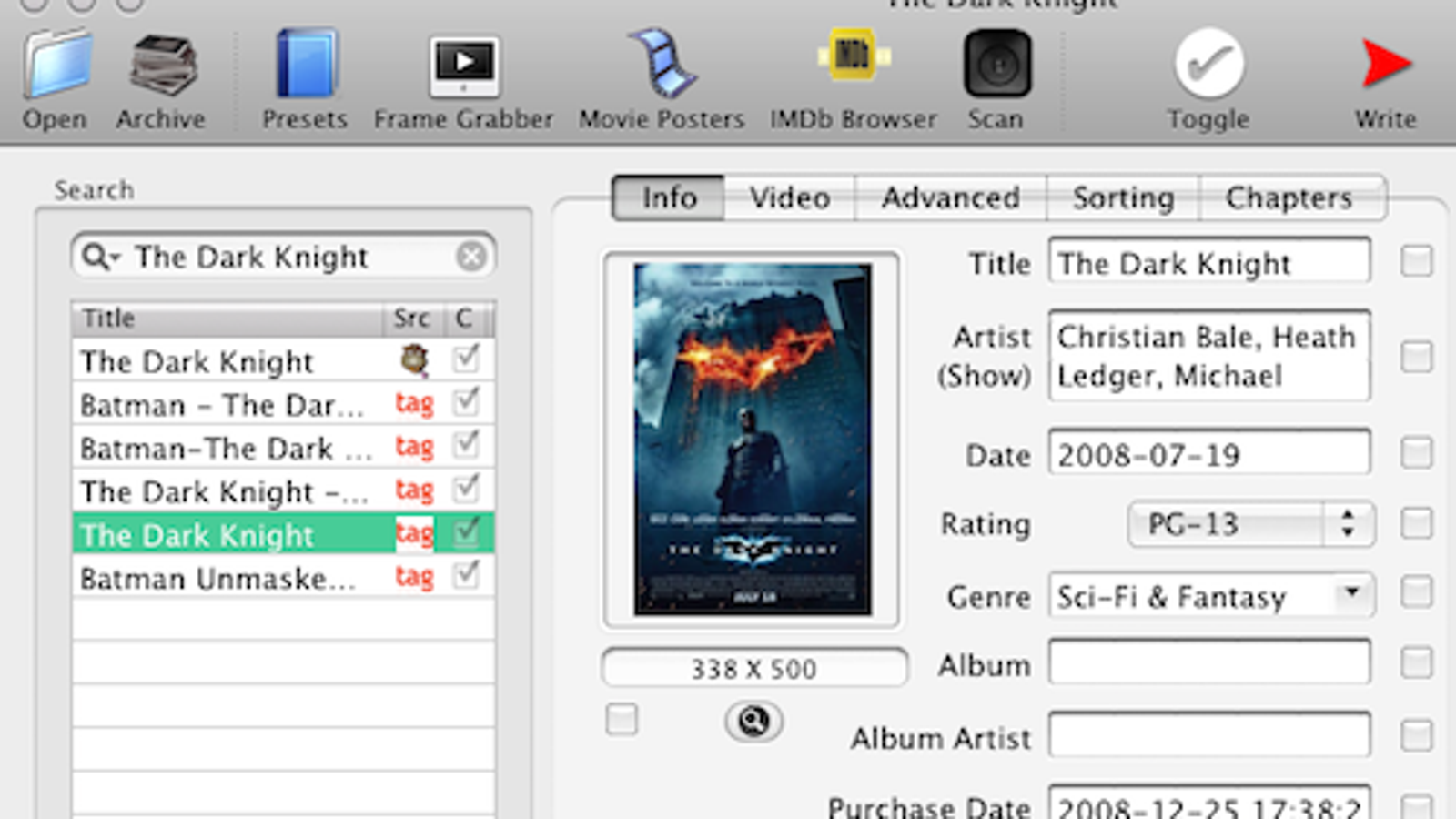Open the Sorting tab
Screen dimensions: 1456x819
click(1123, 197)
